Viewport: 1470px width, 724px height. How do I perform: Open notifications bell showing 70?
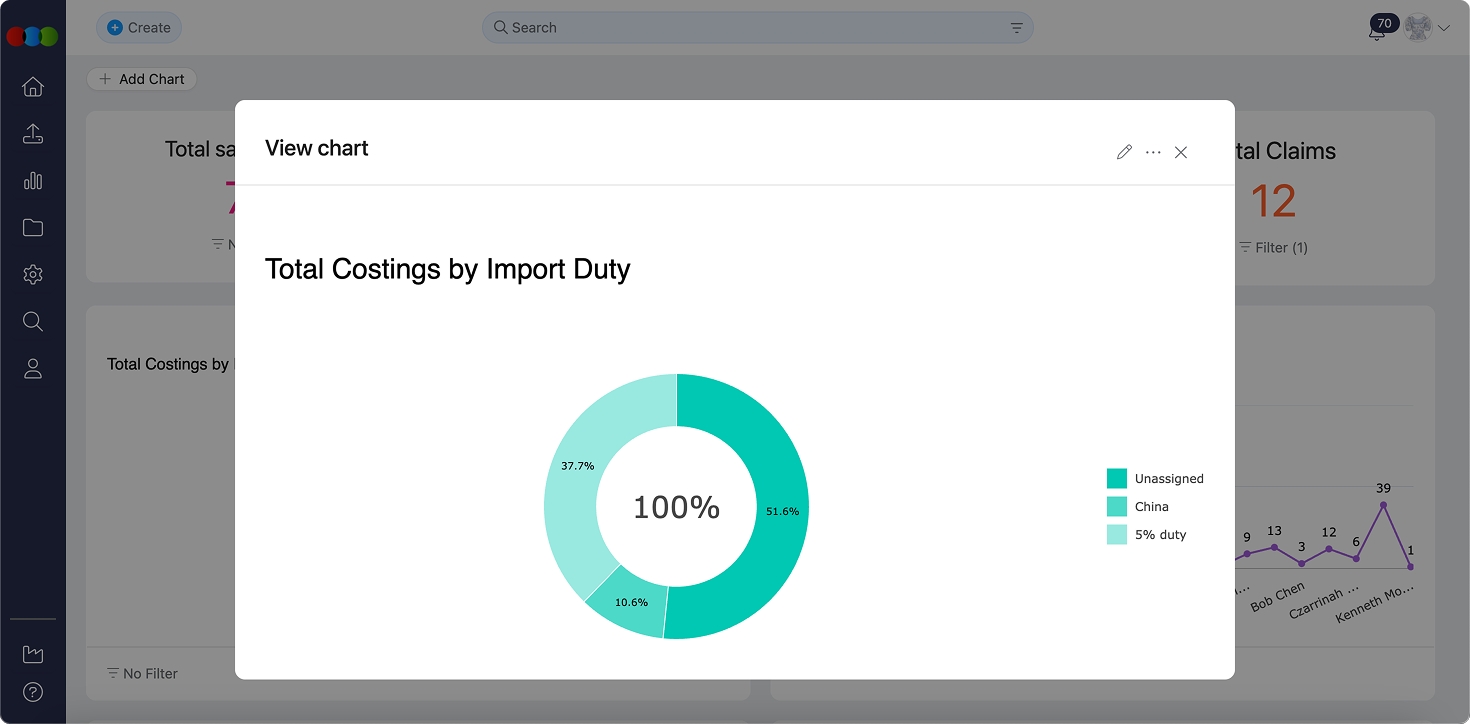tap(1377, 30)
